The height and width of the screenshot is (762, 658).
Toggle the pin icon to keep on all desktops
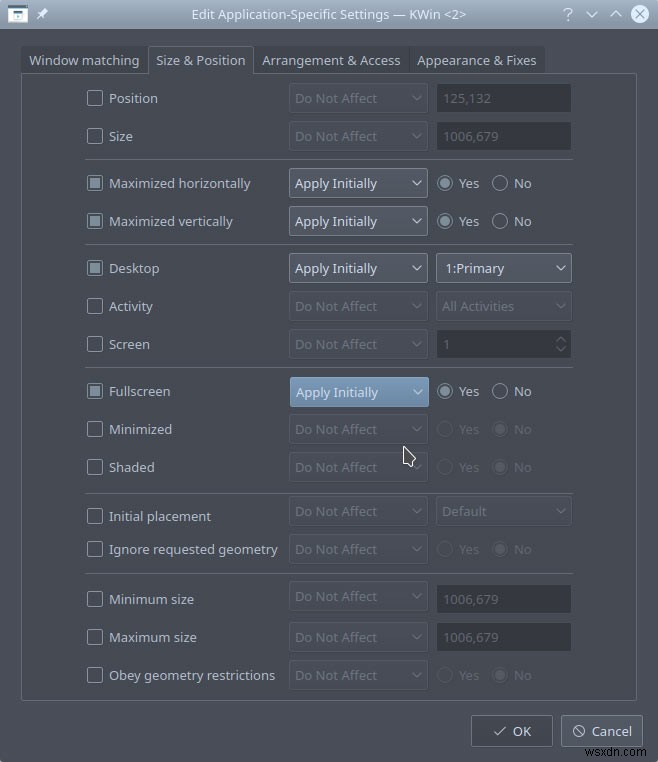[x=42, y=14]
